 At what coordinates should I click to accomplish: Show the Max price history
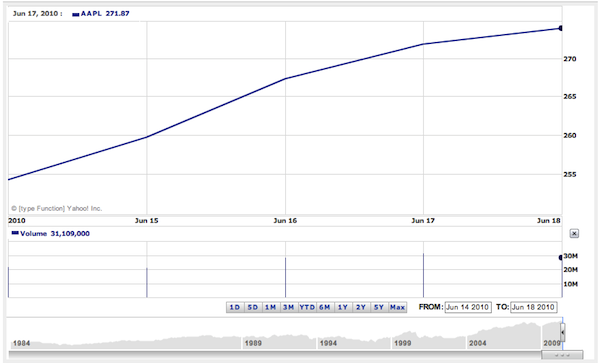(397, 307)
